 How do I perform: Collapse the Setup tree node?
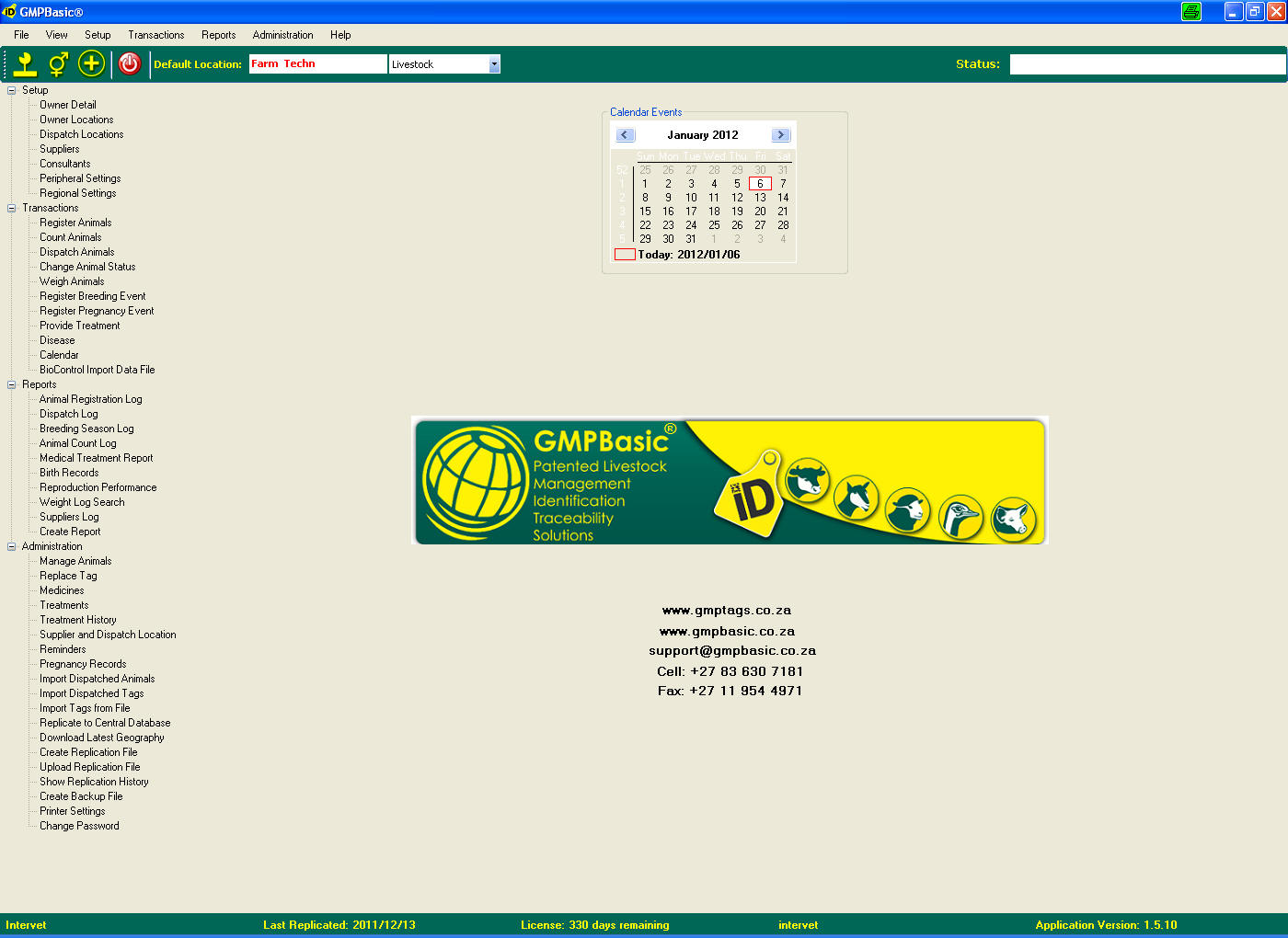pyautogui.click(x=12, y=90)
